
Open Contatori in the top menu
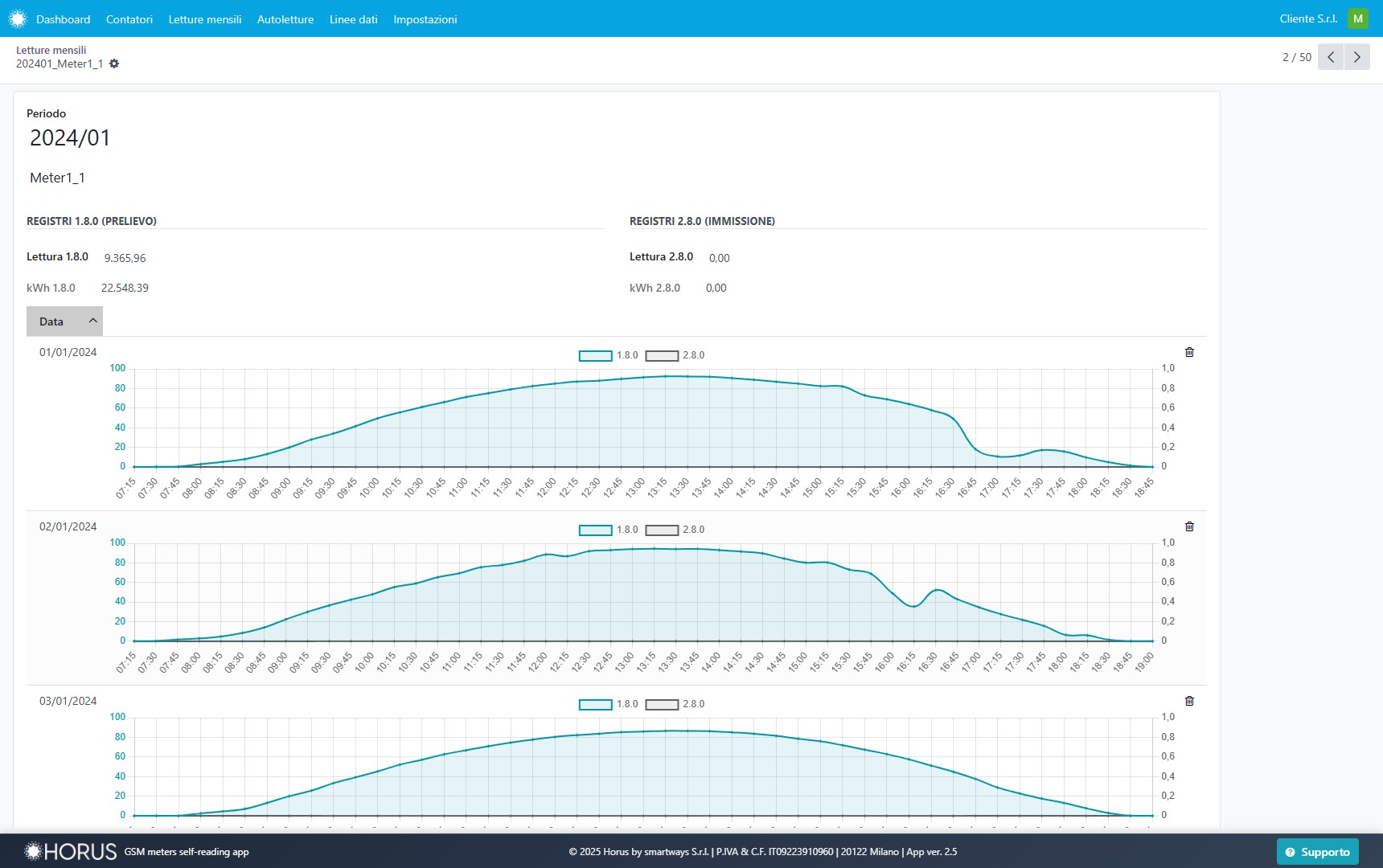tap(129, 19)
